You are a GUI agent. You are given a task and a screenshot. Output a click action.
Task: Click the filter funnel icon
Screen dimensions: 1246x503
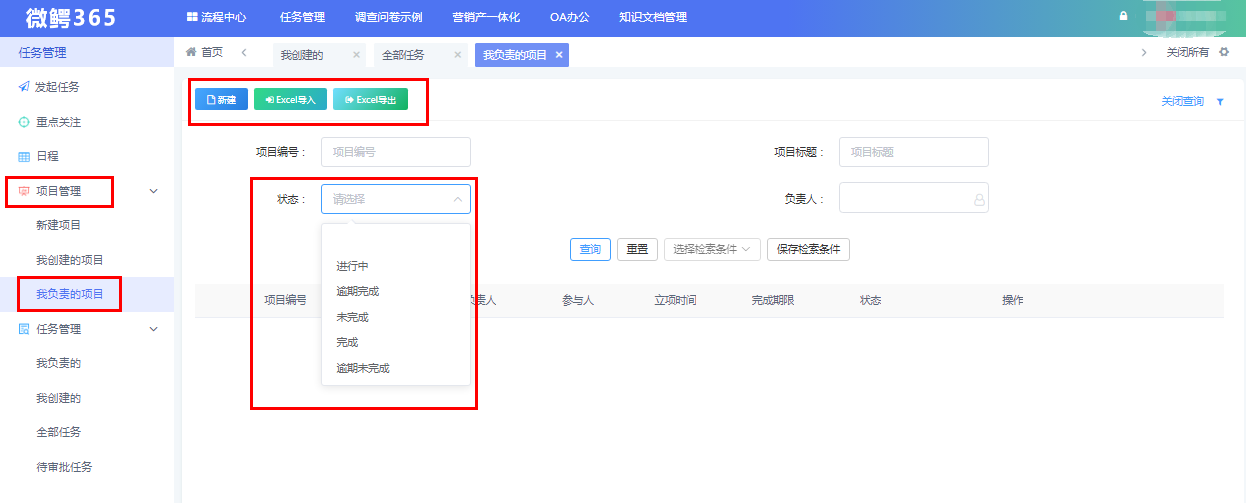[1220, 102]
